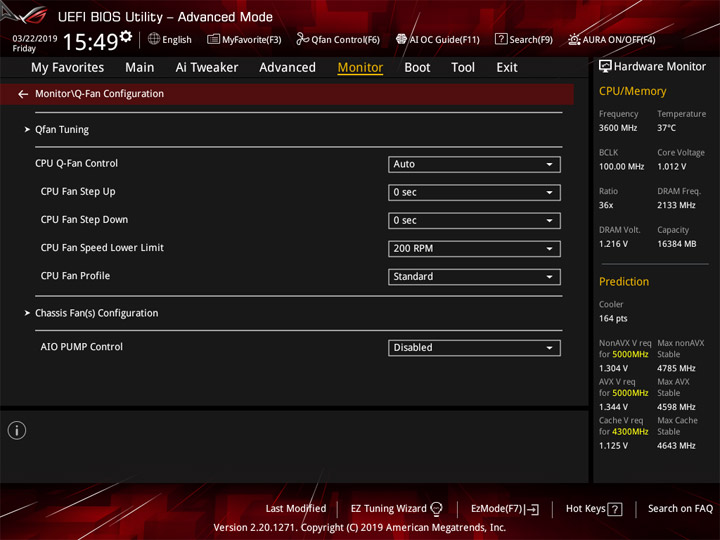Image resolution: width=720 pixels, height=540 pixels.
Task: Click EzMode(F7) button
Action: click(x=505, y=509)
